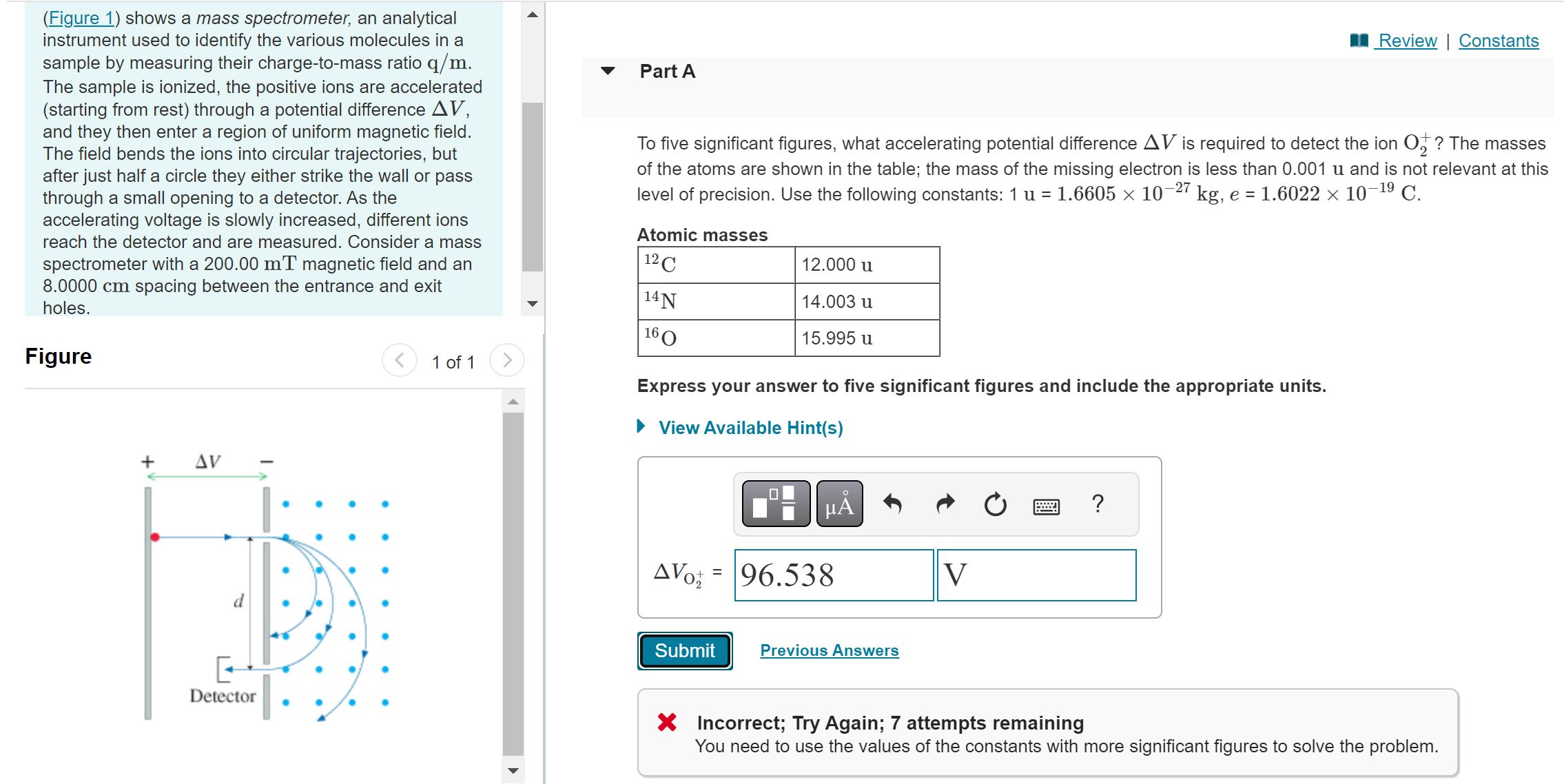1564x784 pixels.
Task: Go to previous figure arrow
Action: [400, 360]
